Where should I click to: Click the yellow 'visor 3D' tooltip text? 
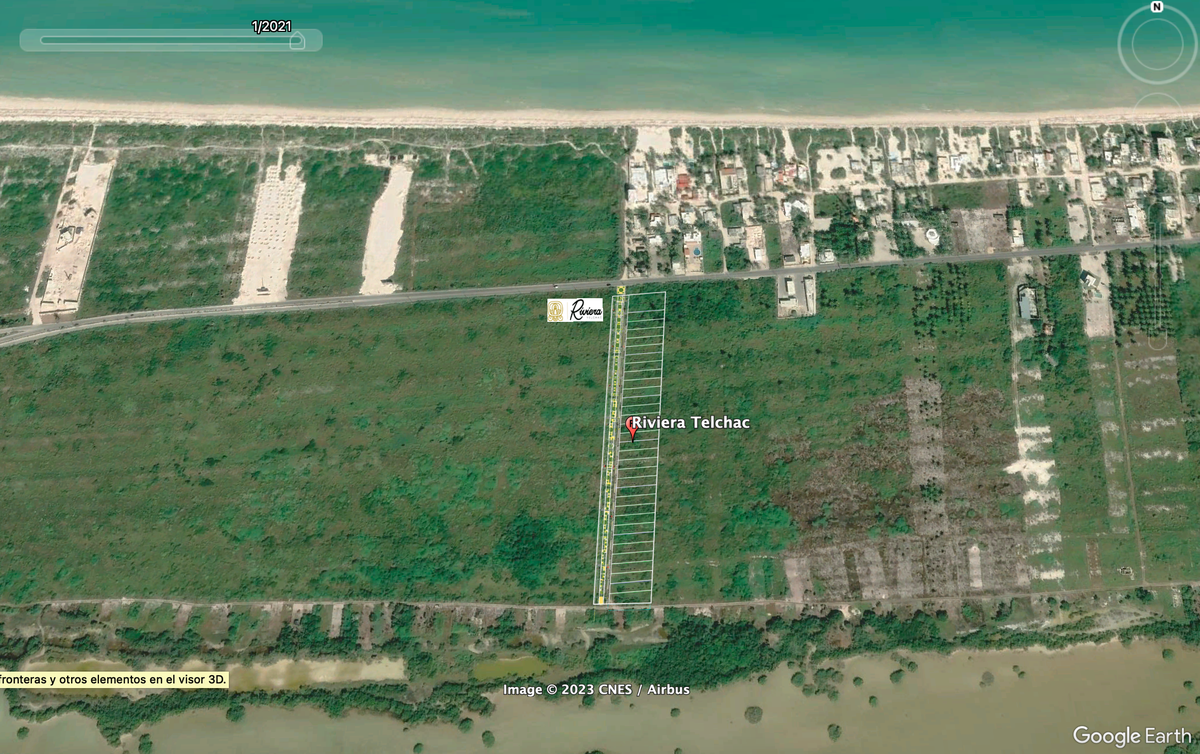point(114,679)
